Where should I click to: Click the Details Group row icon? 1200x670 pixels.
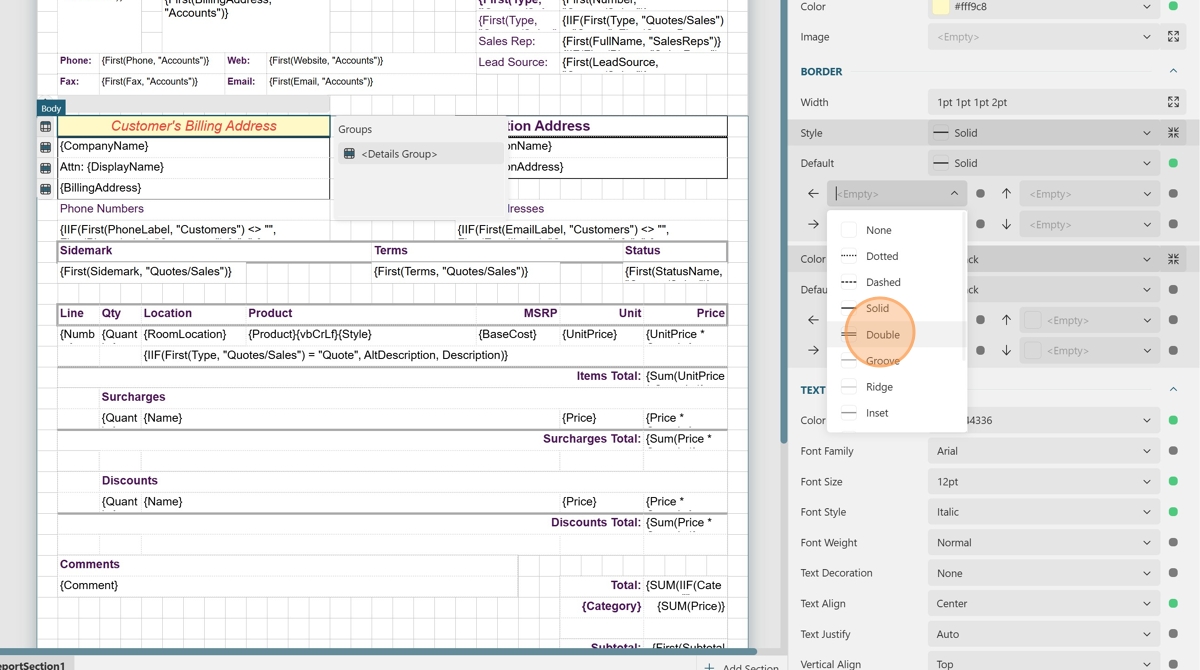pyautogui.click(x=349, y=154)
